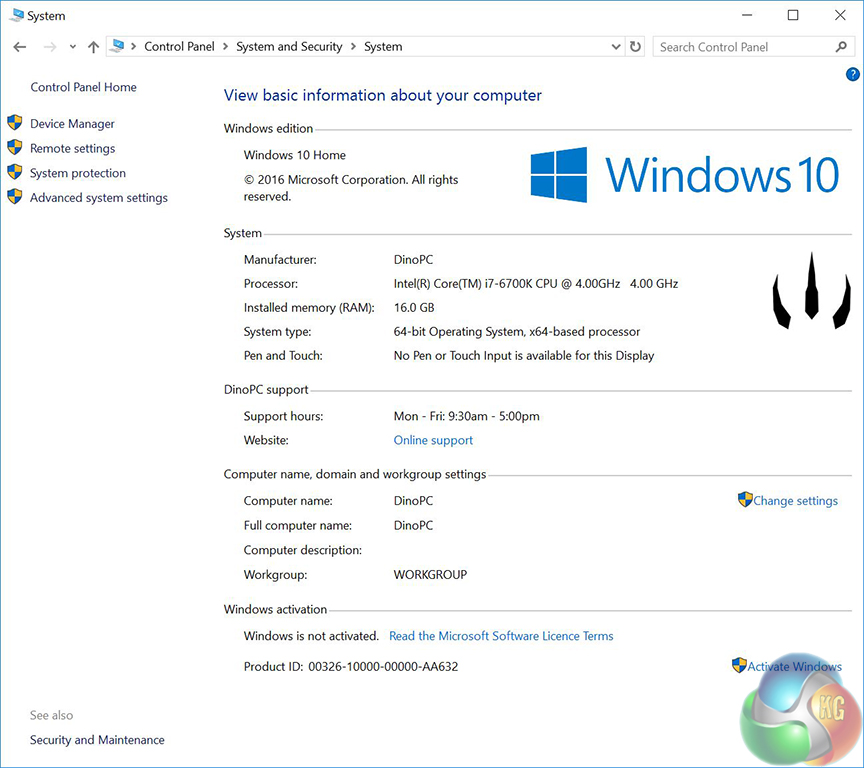Click the support hours Mon - Fri value

click(466, 417)
